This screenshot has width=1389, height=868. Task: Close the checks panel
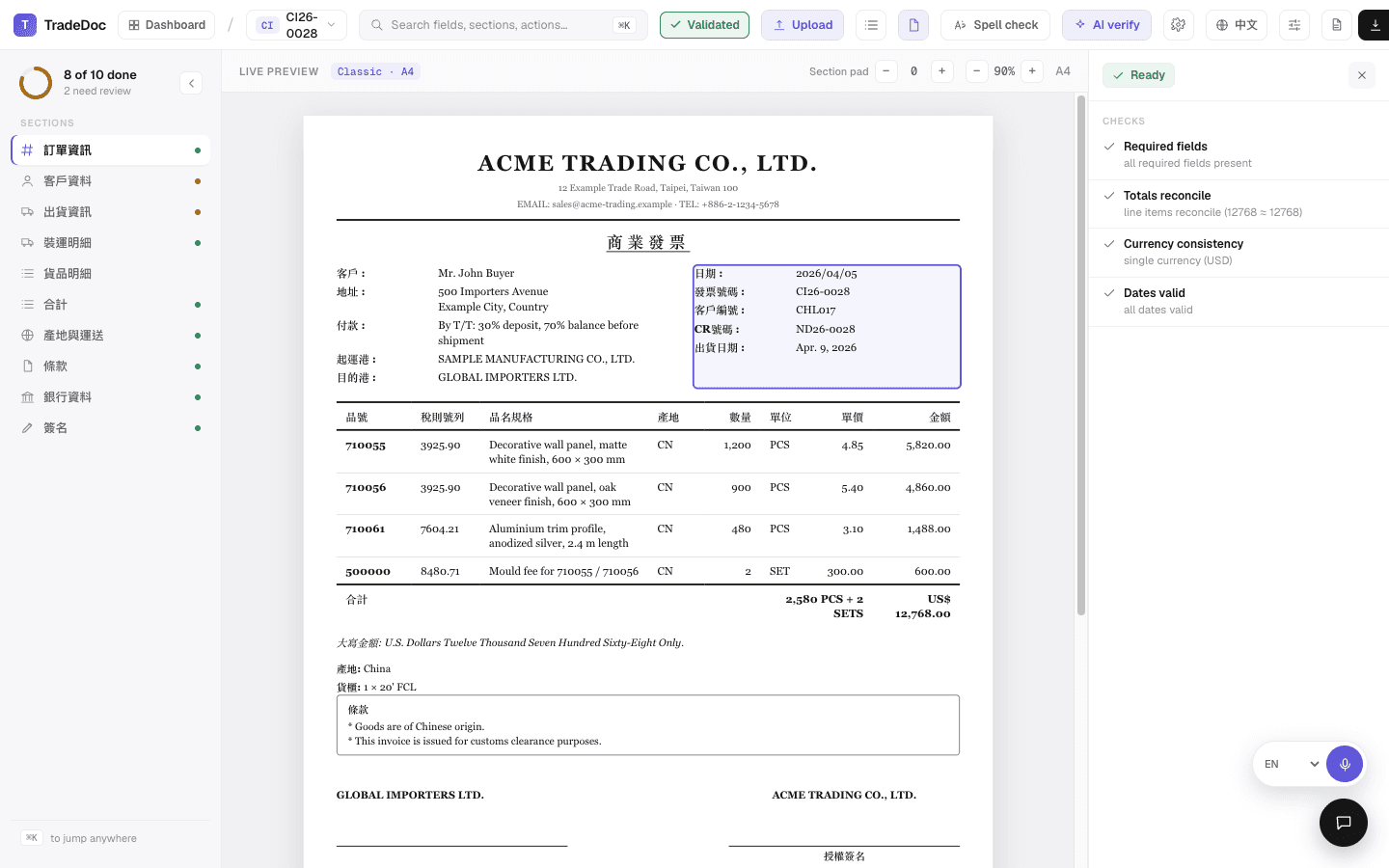pos(1362,75)
